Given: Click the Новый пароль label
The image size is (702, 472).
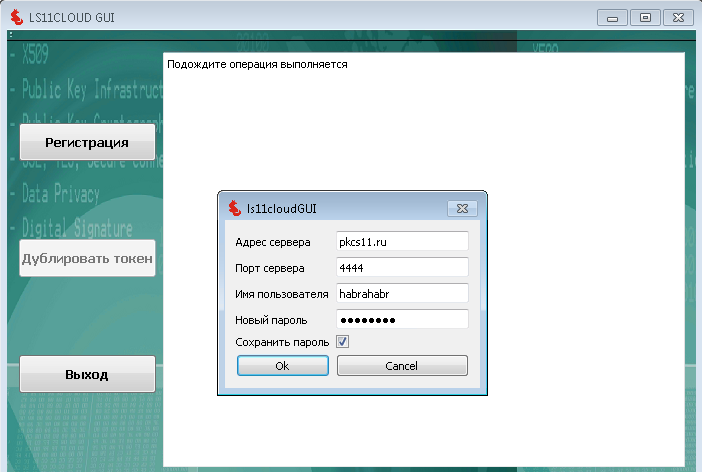Looking at the screenshot, I should pyautogui.click(x=271, y=320).
